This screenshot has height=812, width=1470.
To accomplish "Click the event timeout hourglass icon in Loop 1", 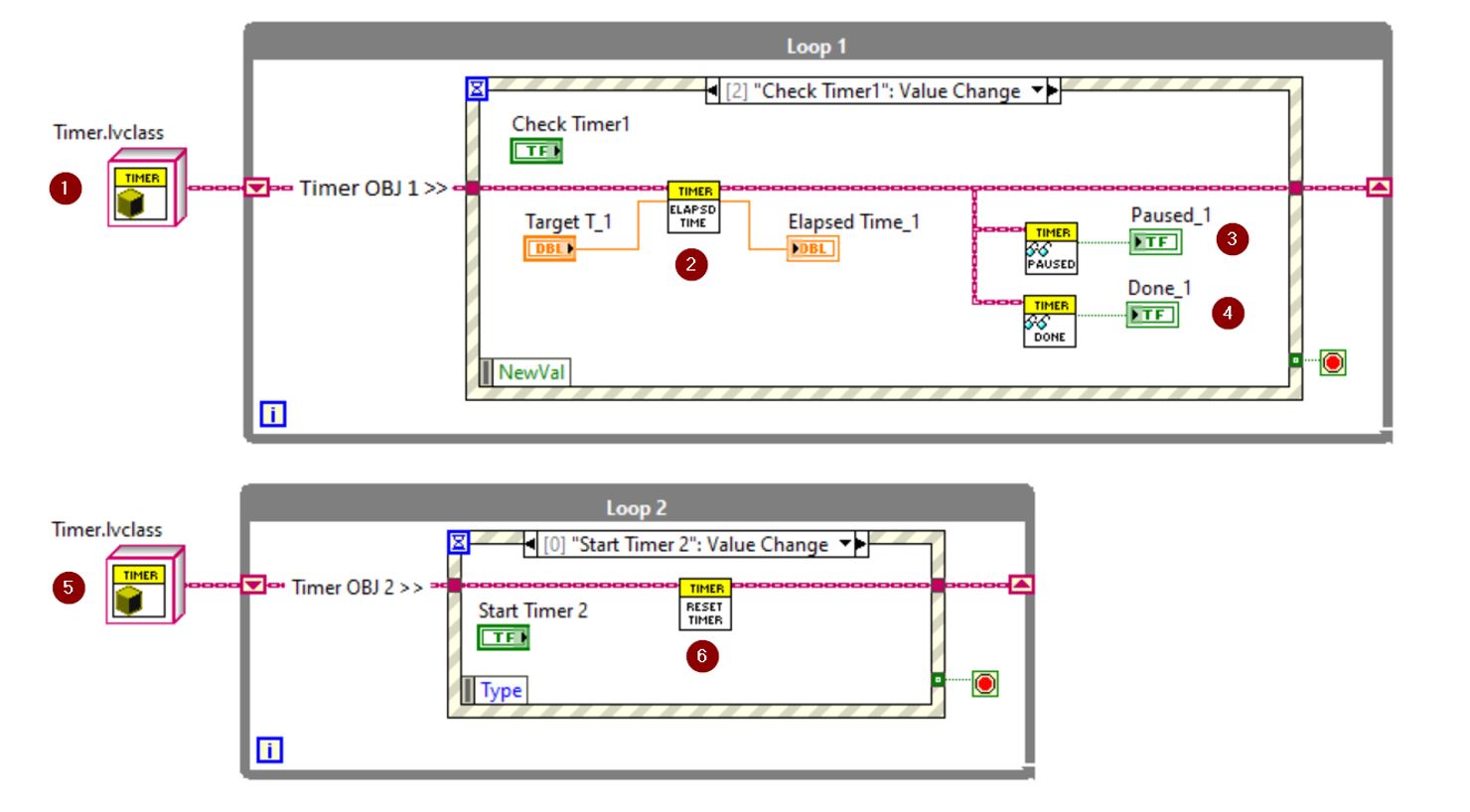I will [x=478, y=89].
